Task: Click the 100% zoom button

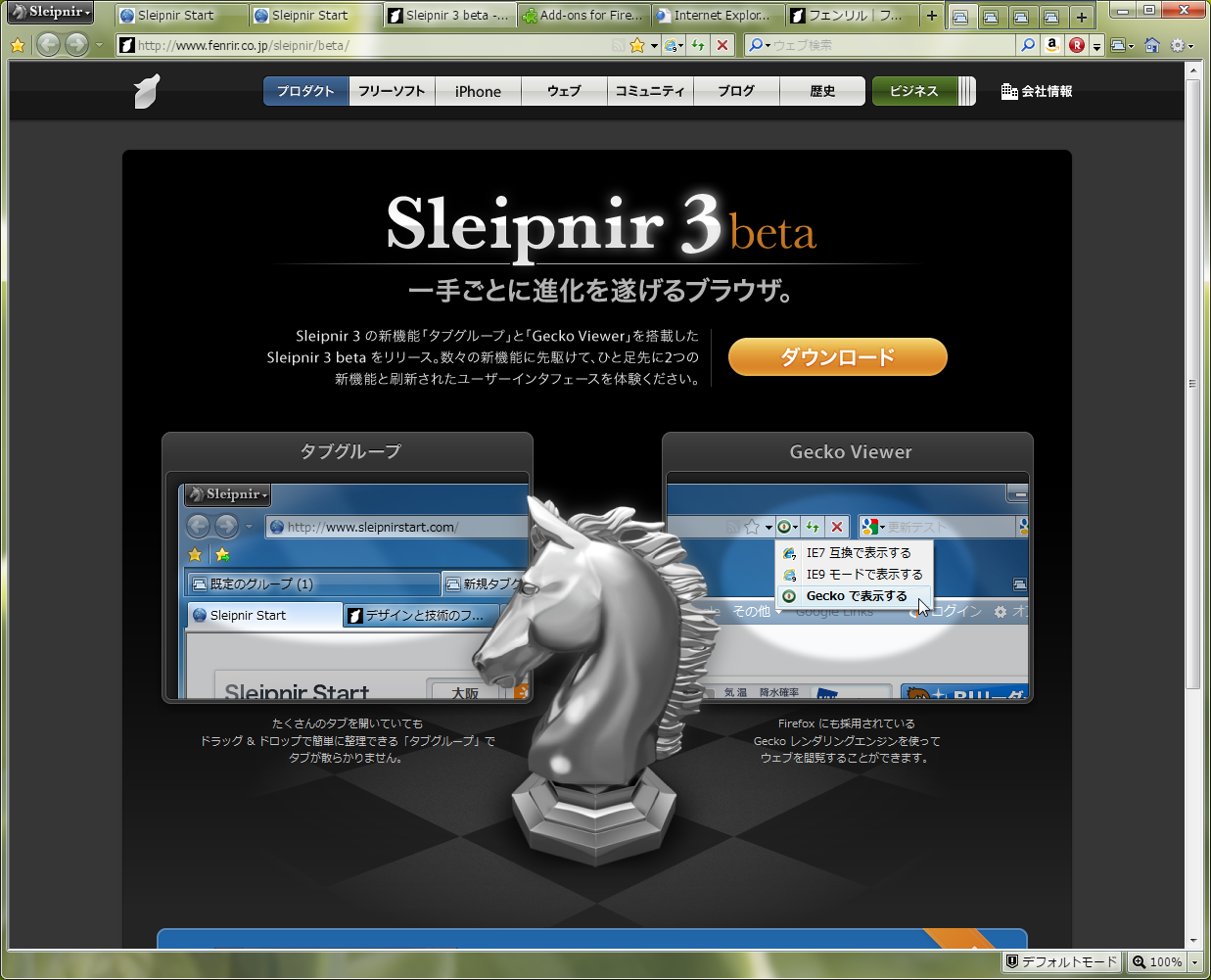Action: (1157, 961)
